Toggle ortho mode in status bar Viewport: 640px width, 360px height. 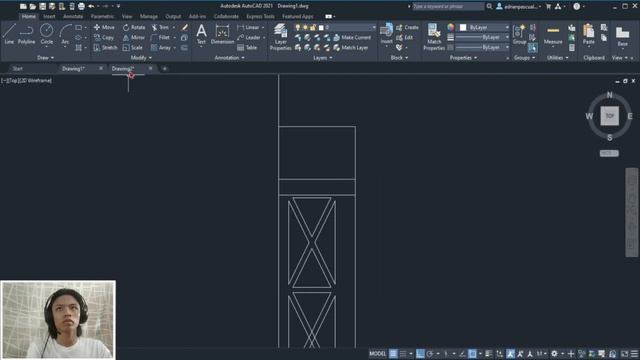[420, 353]
